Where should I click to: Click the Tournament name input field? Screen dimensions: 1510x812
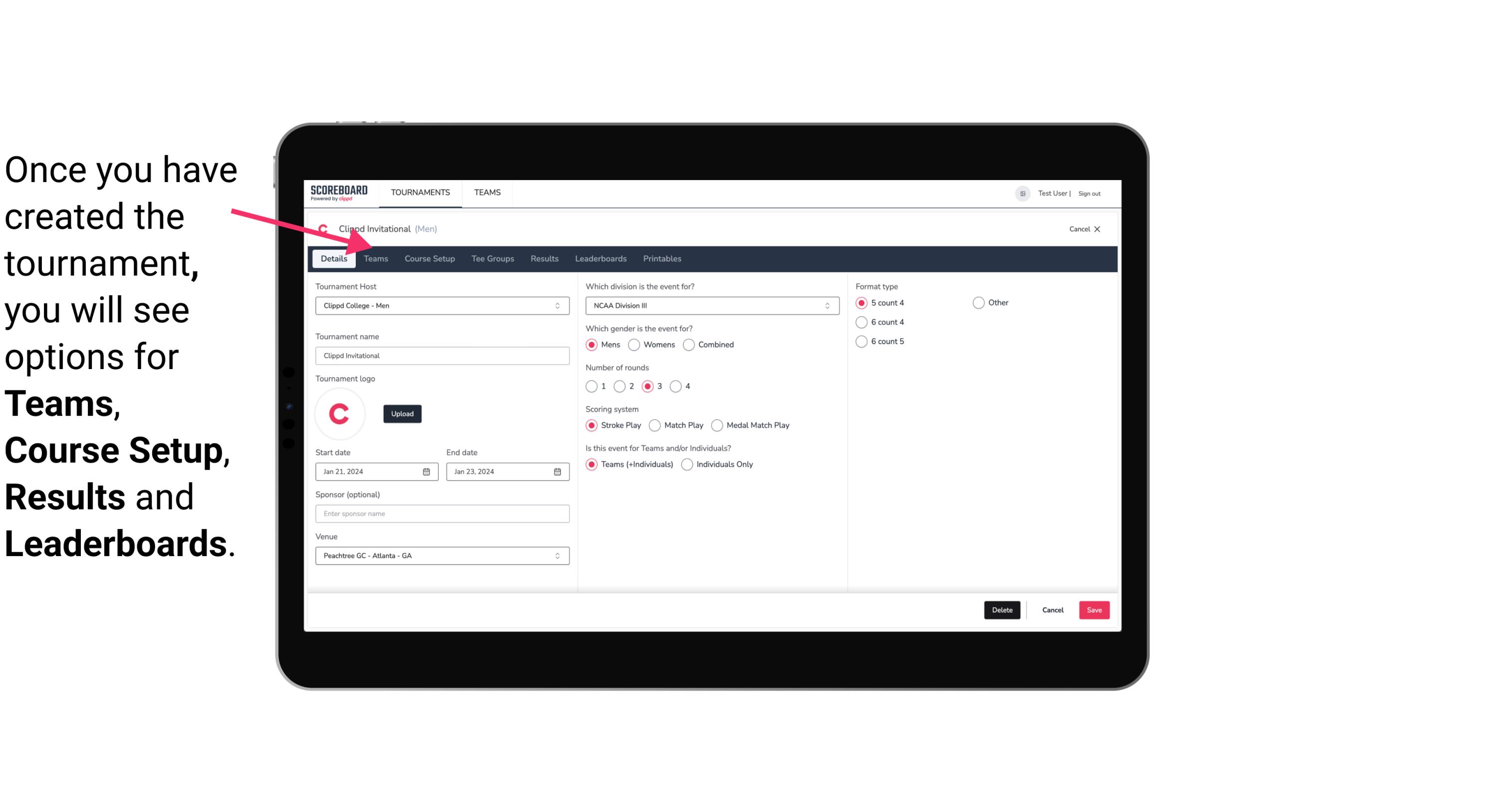(x=442, y=355)
